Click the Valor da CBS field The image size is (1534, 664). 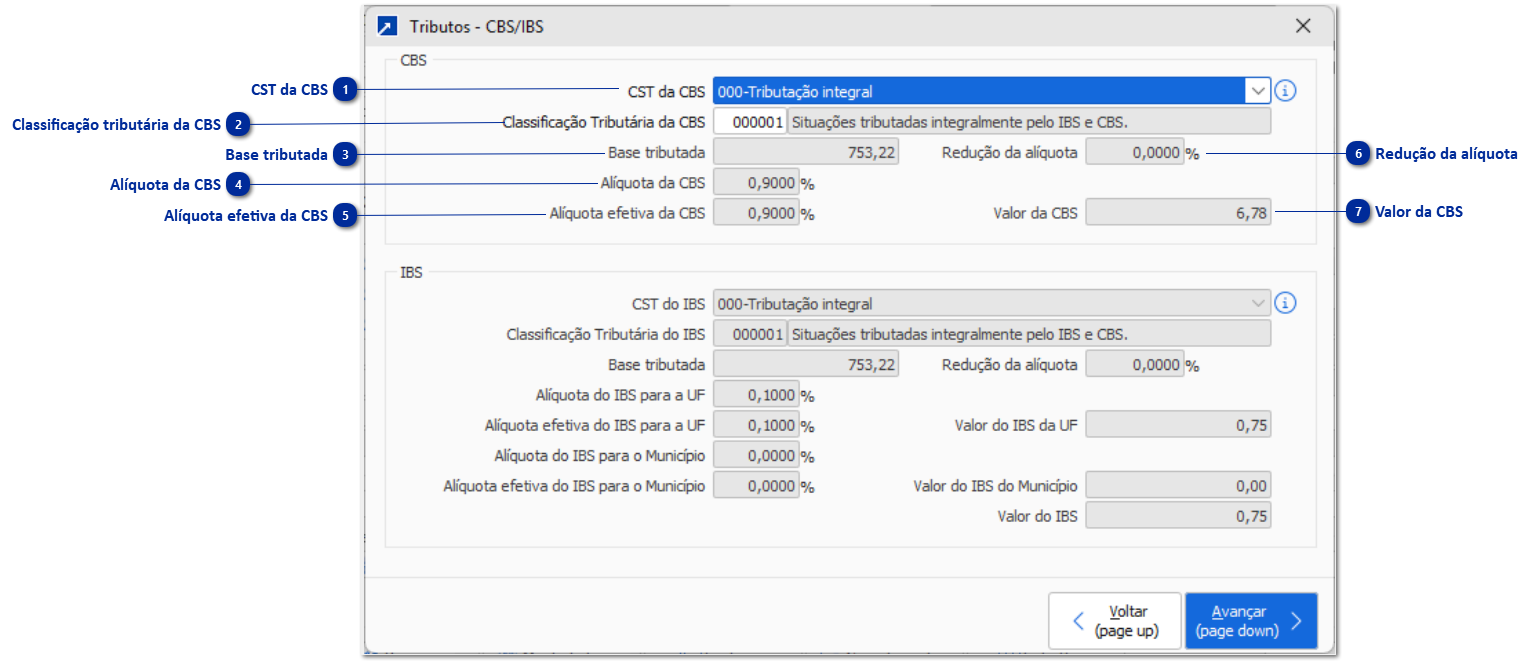(x=1178, y=212)
